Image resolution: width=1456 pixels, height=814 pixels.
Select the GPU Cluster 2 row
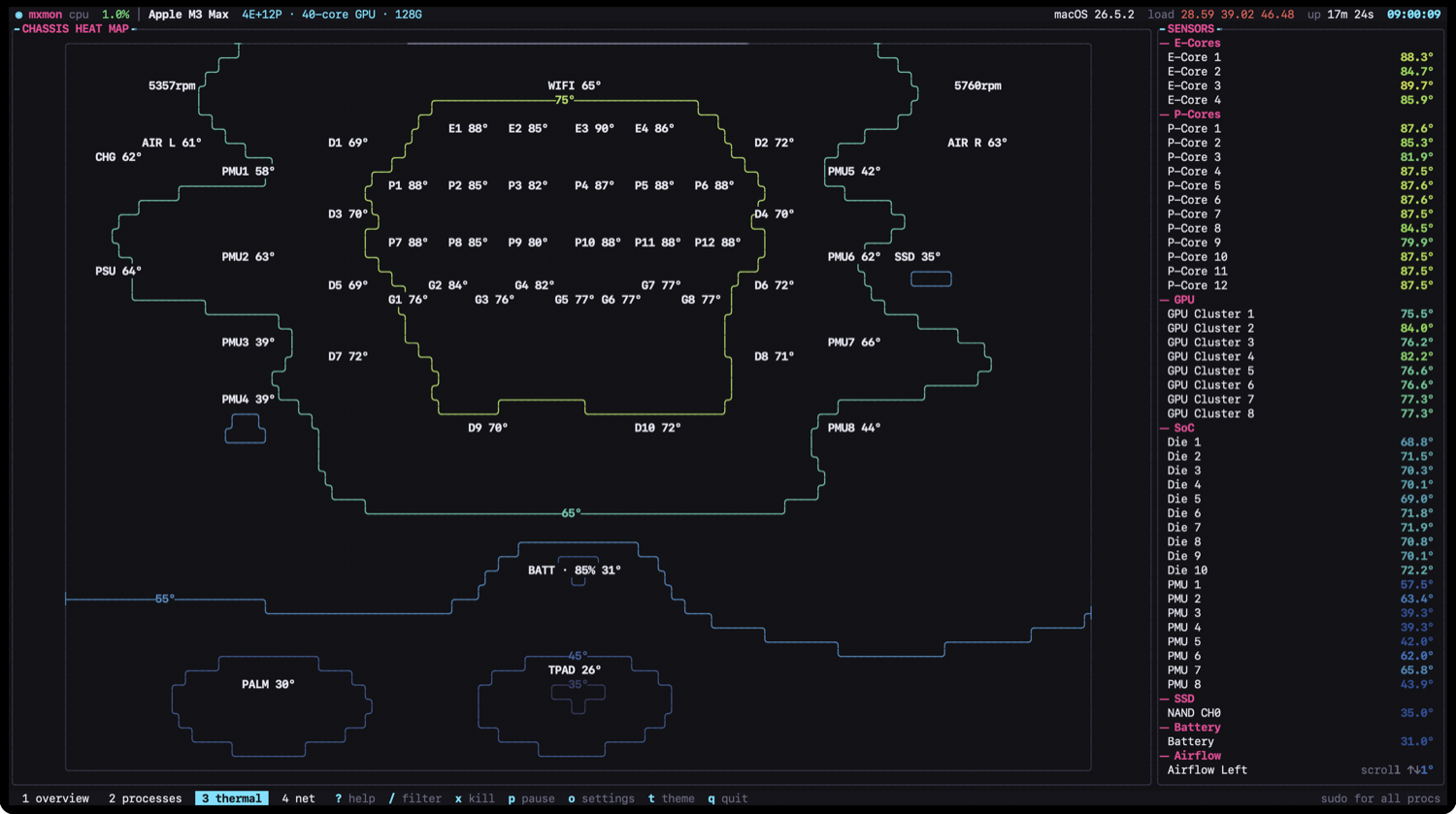[1300, 328]
